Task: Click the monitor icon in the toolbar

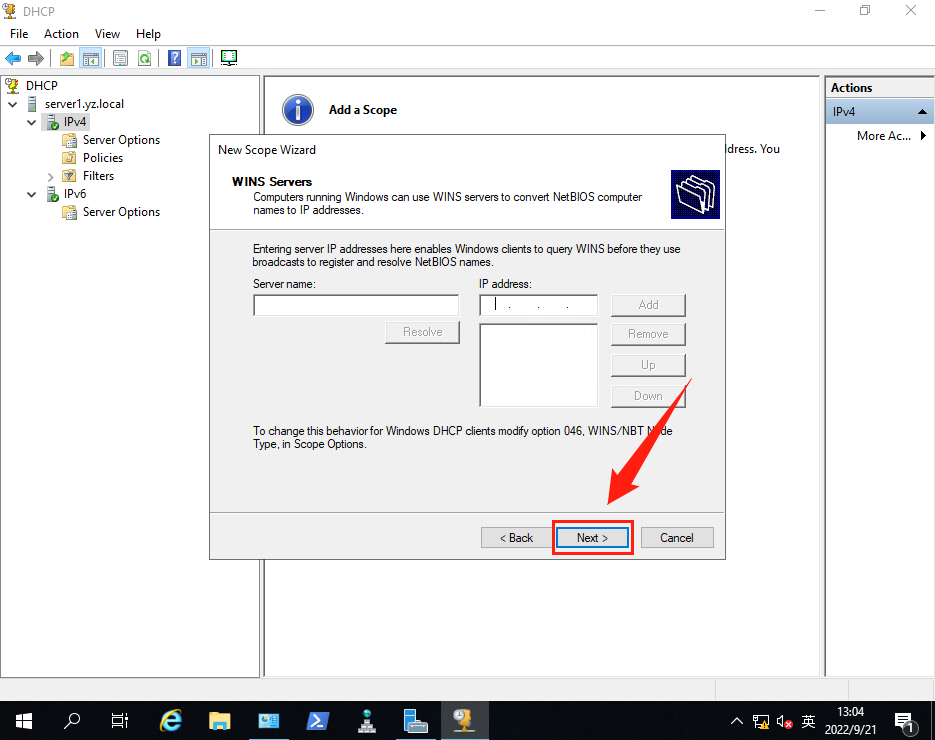Action: (229, 58)
